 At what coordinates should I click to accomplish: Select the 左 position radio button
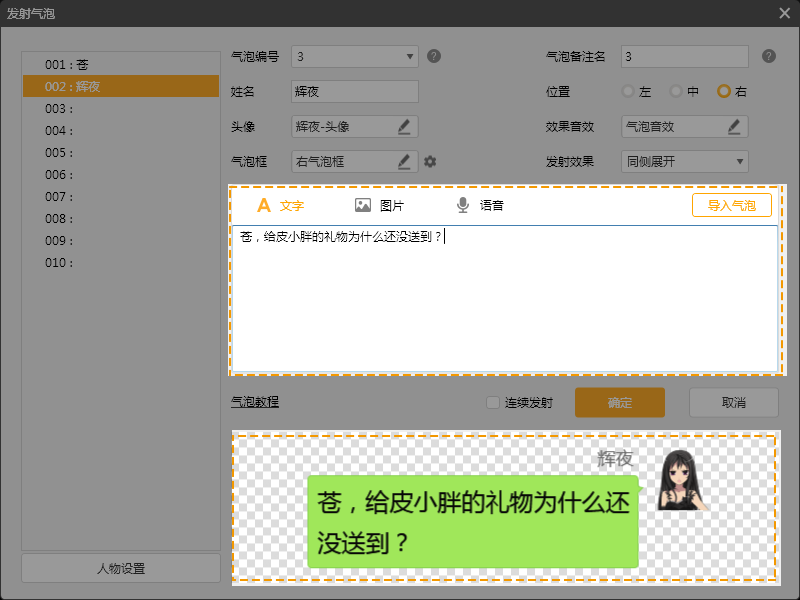(x=629, y=92)
